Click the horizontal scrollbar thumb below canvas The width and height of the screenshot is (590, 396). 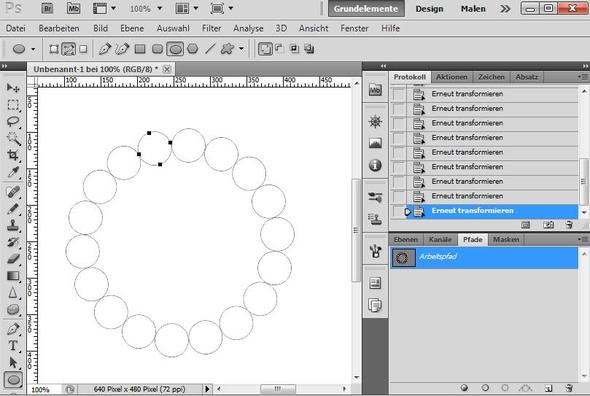click(278, 388)
